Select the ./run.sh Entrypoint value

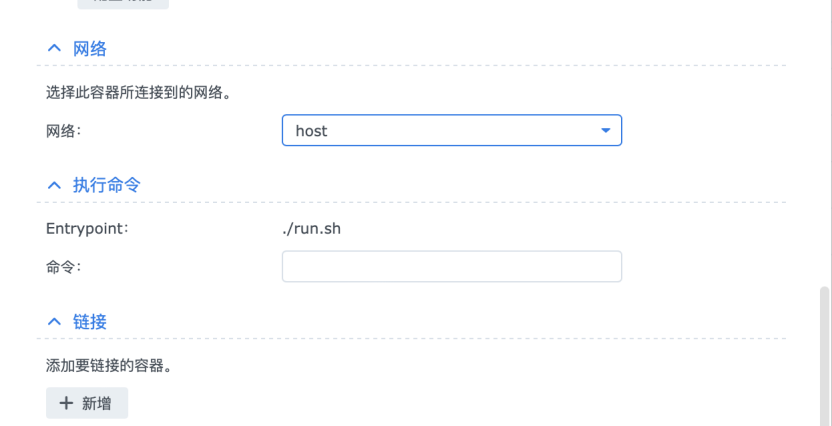[x=311, y=229]
